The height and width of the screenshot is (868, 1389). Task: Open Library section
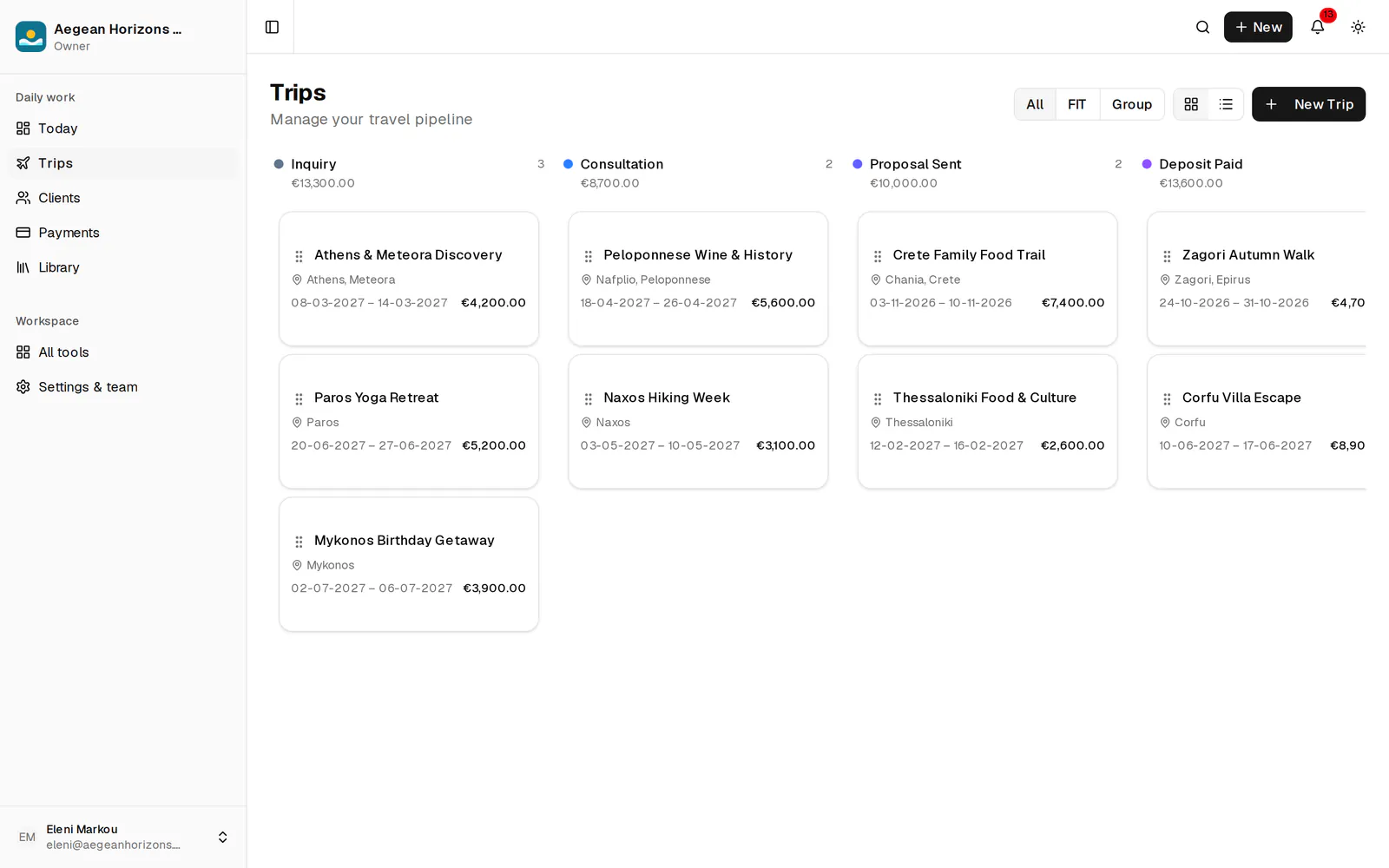pos(122,267)
